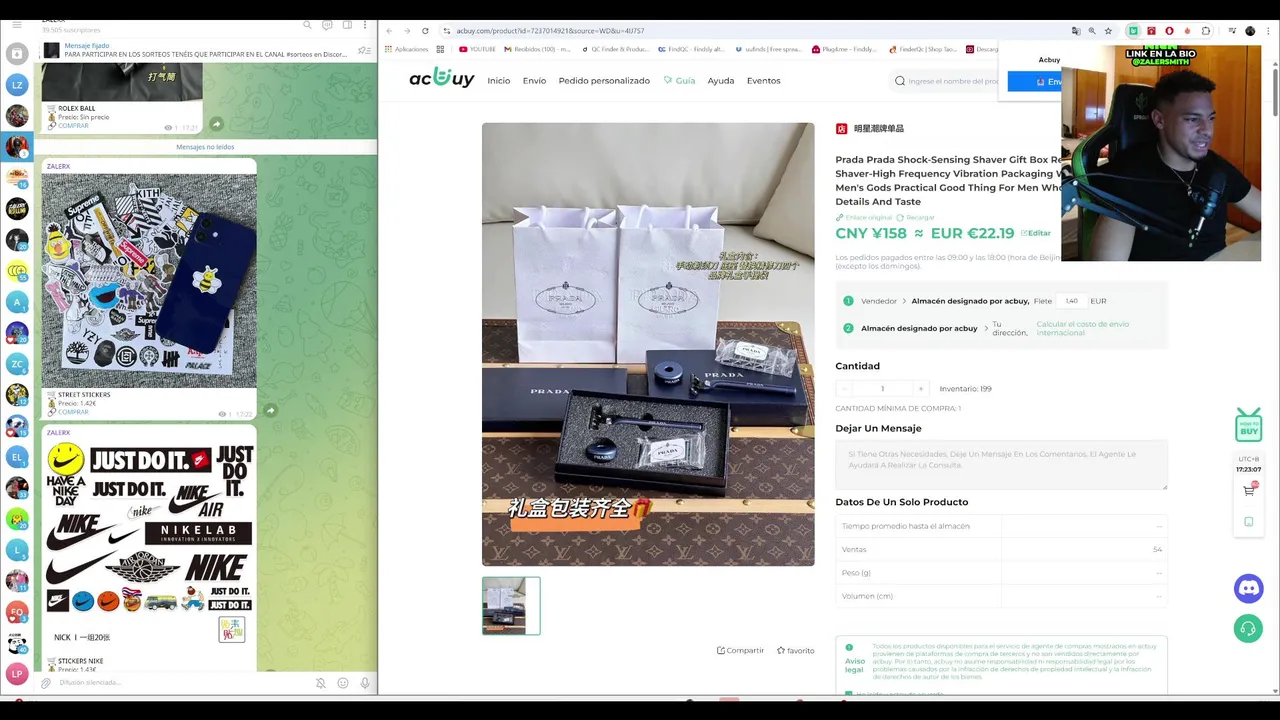Open Telegram channel comments and discussion icon

pyautogui.click(x=327, y=25)
